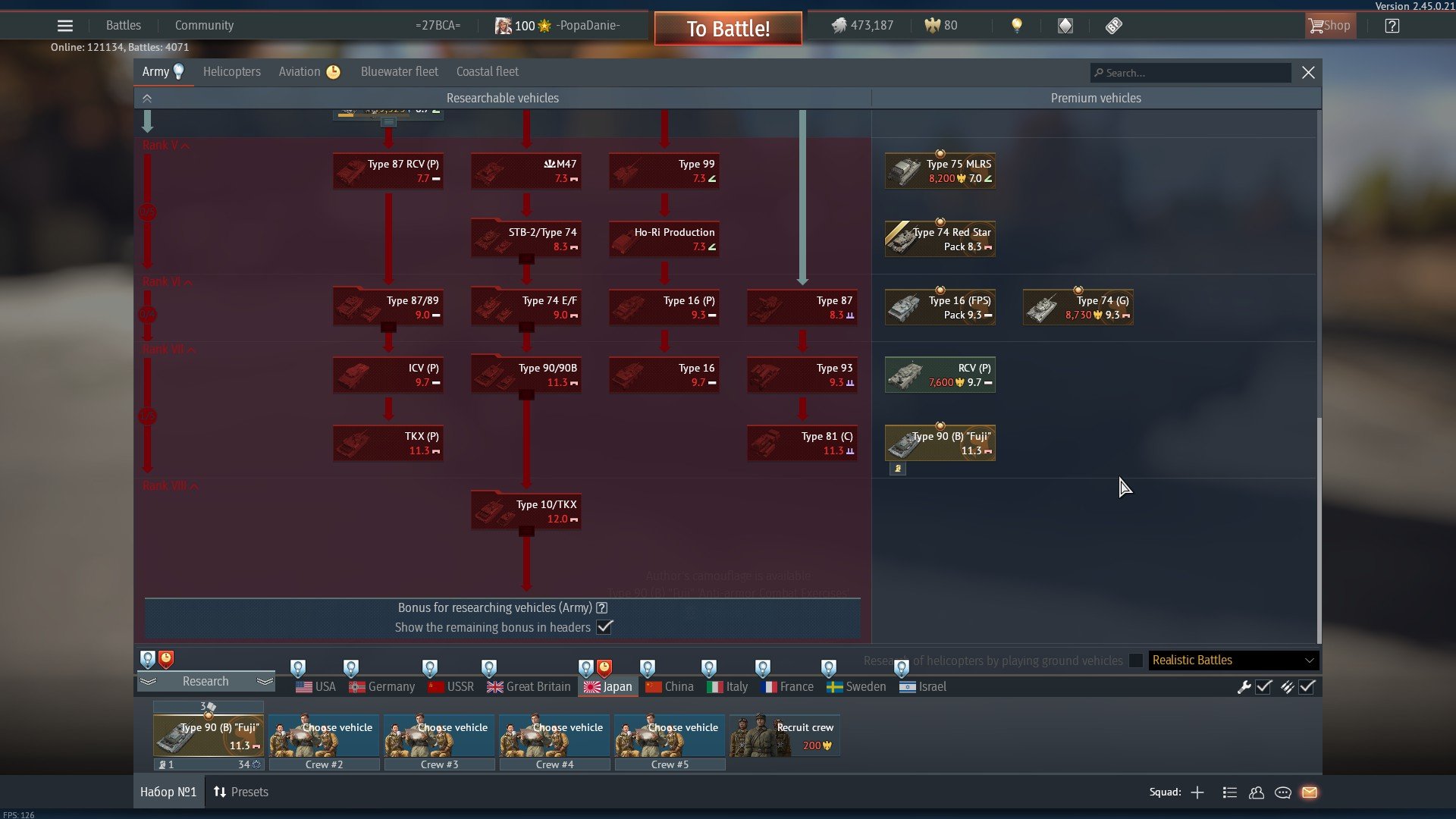Open the Presets list
Screen dimensions: 1456x819
click(x=241, y=792)
